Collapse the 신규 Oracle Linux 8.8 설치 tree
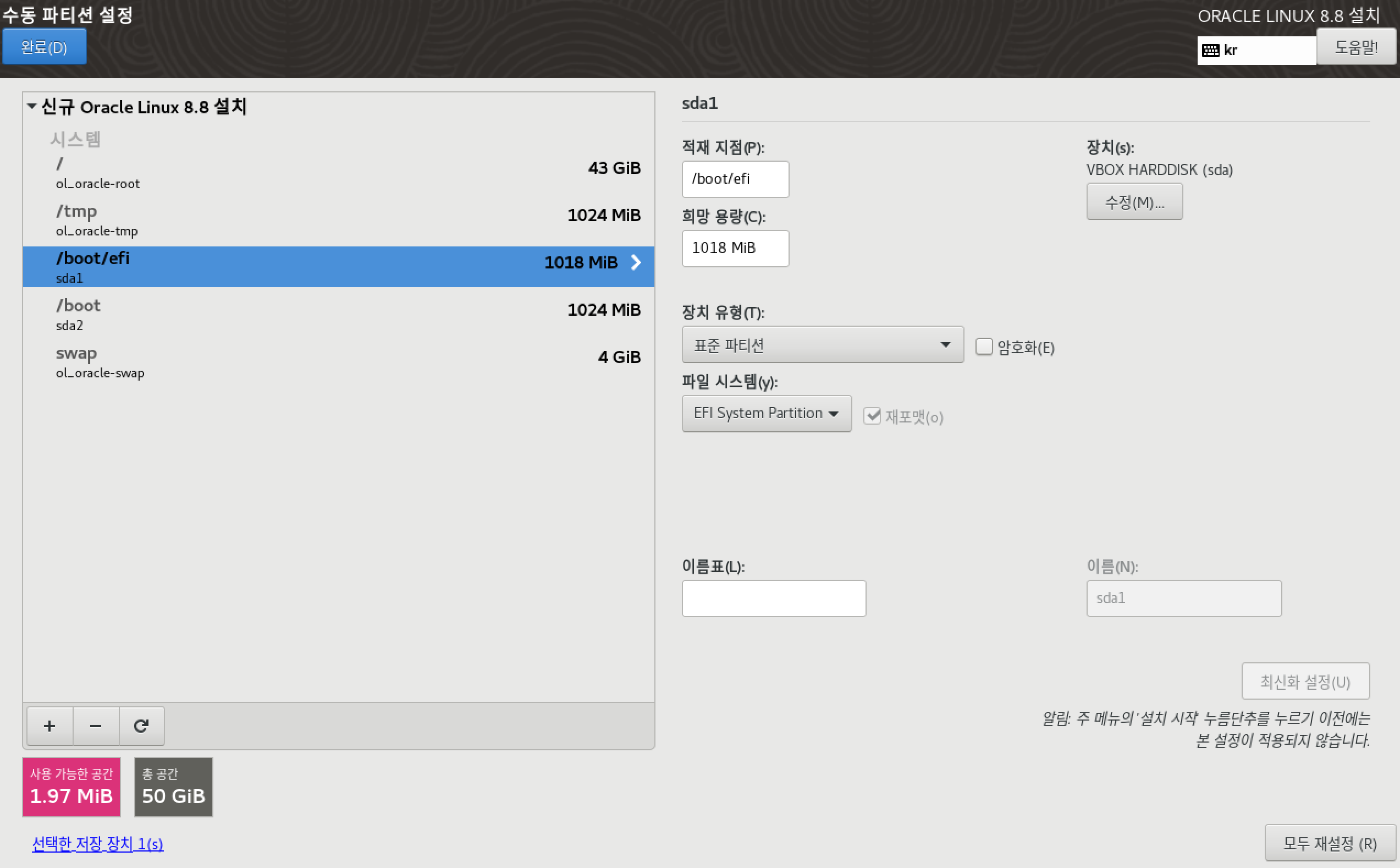The width and height of the screenshot is (1400, 868). click(32, 106)
